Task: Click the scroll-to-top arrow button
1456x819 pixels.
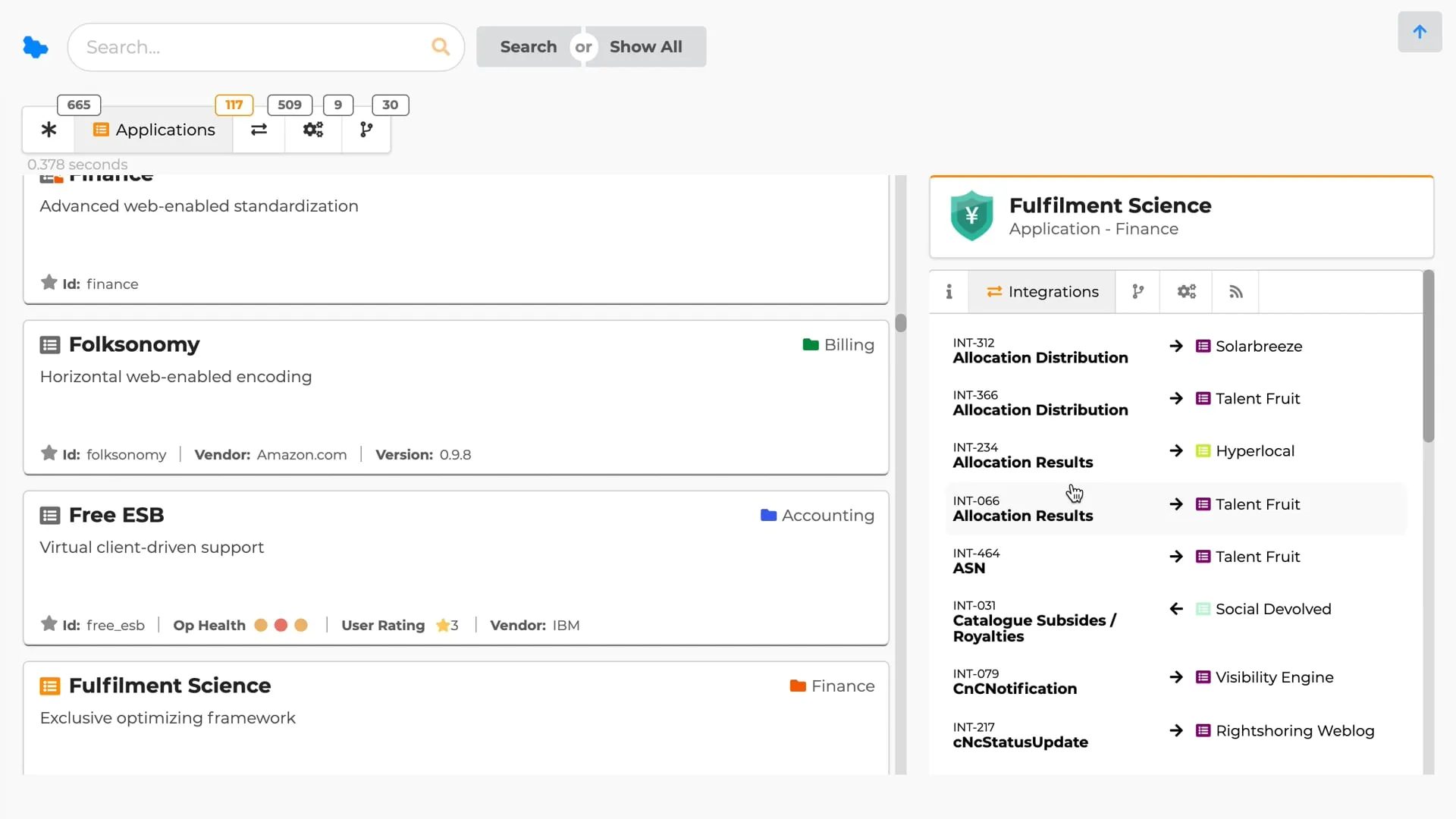Action: coord(1420,32)
